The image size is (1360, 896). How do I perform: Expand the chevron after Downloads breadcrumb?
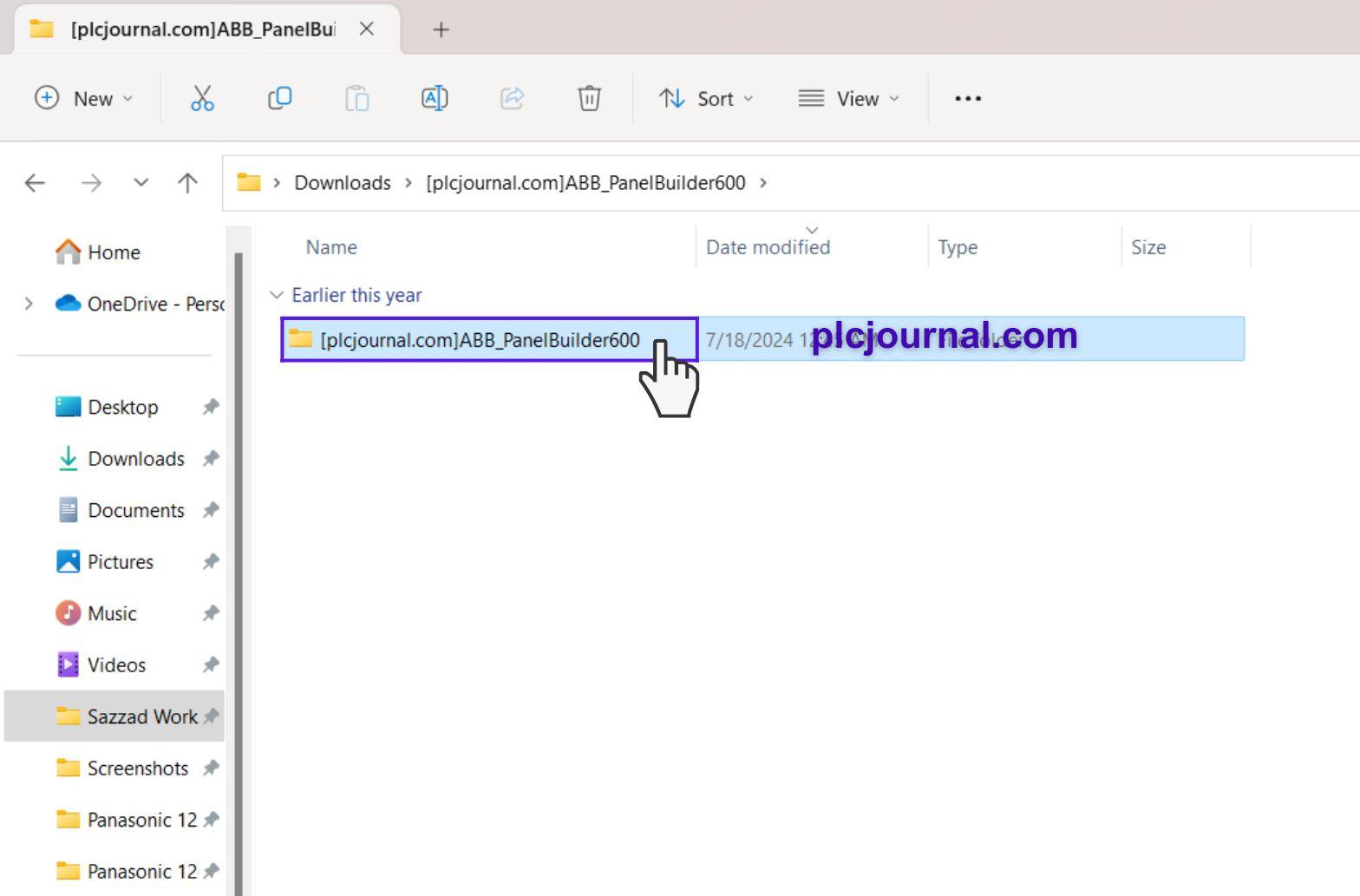[x=409, y=183]
